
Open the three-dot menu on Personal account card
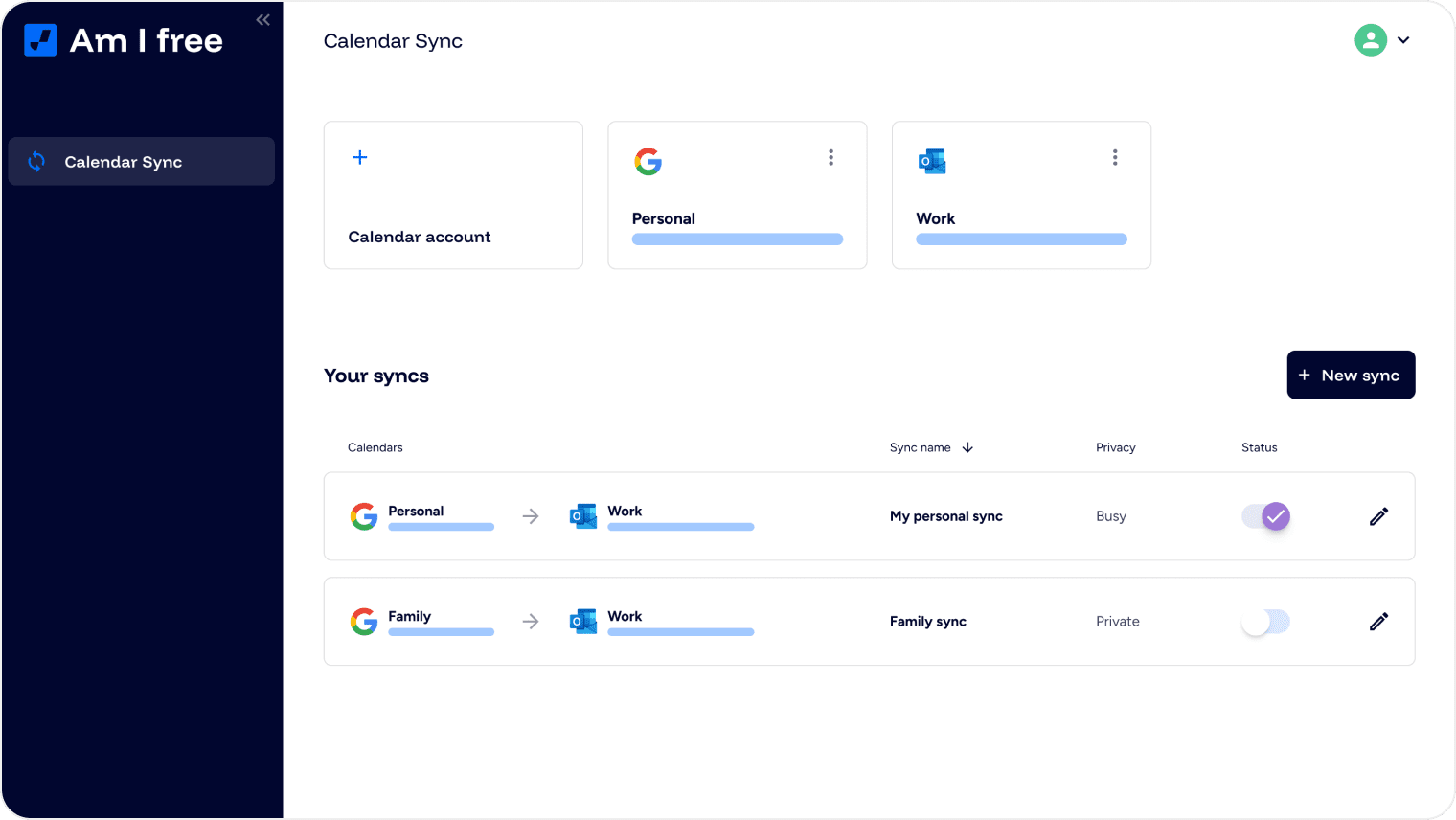(x=830, y=156)
